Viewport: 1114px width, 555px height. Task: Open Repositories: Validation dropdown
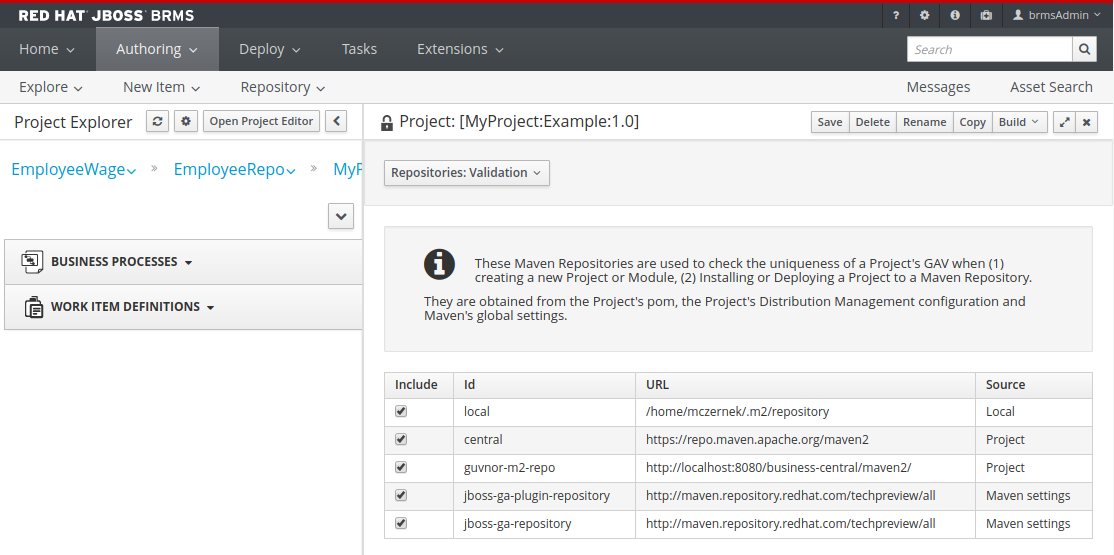pos(467,173)
